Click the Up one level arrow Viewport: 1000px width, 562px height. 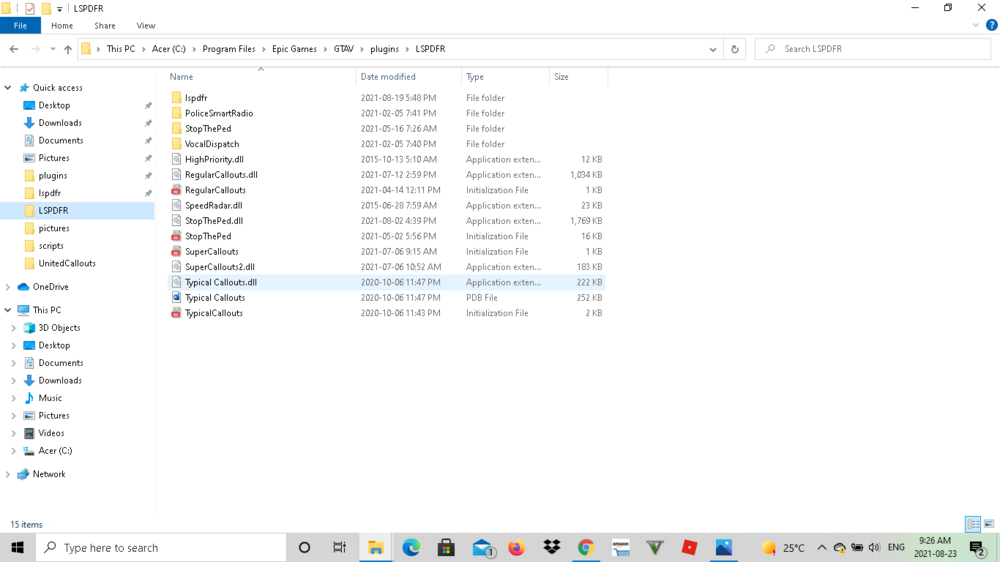coord(68,49)
